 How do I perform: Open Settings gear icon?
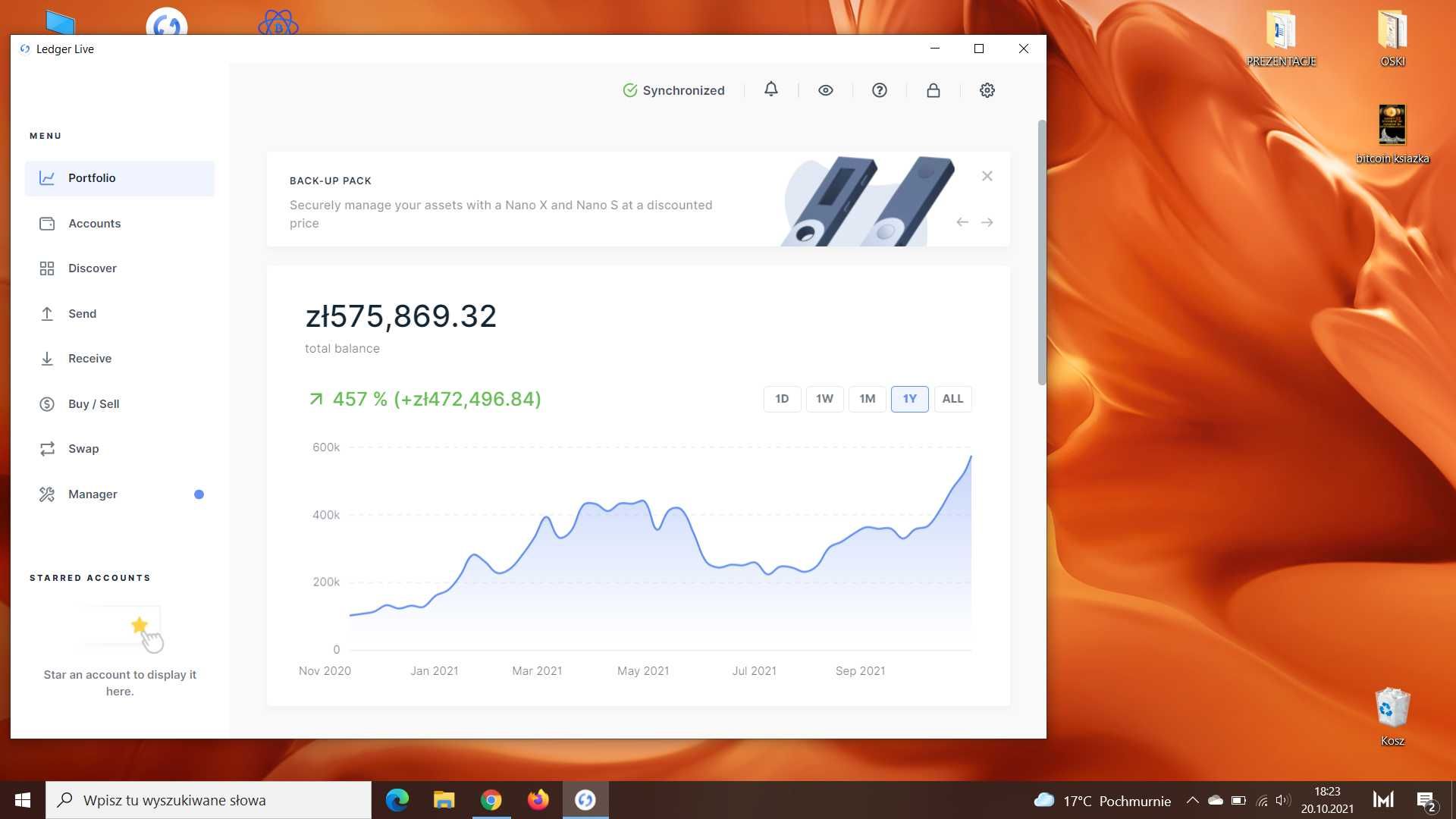click(x=987, y=90)
